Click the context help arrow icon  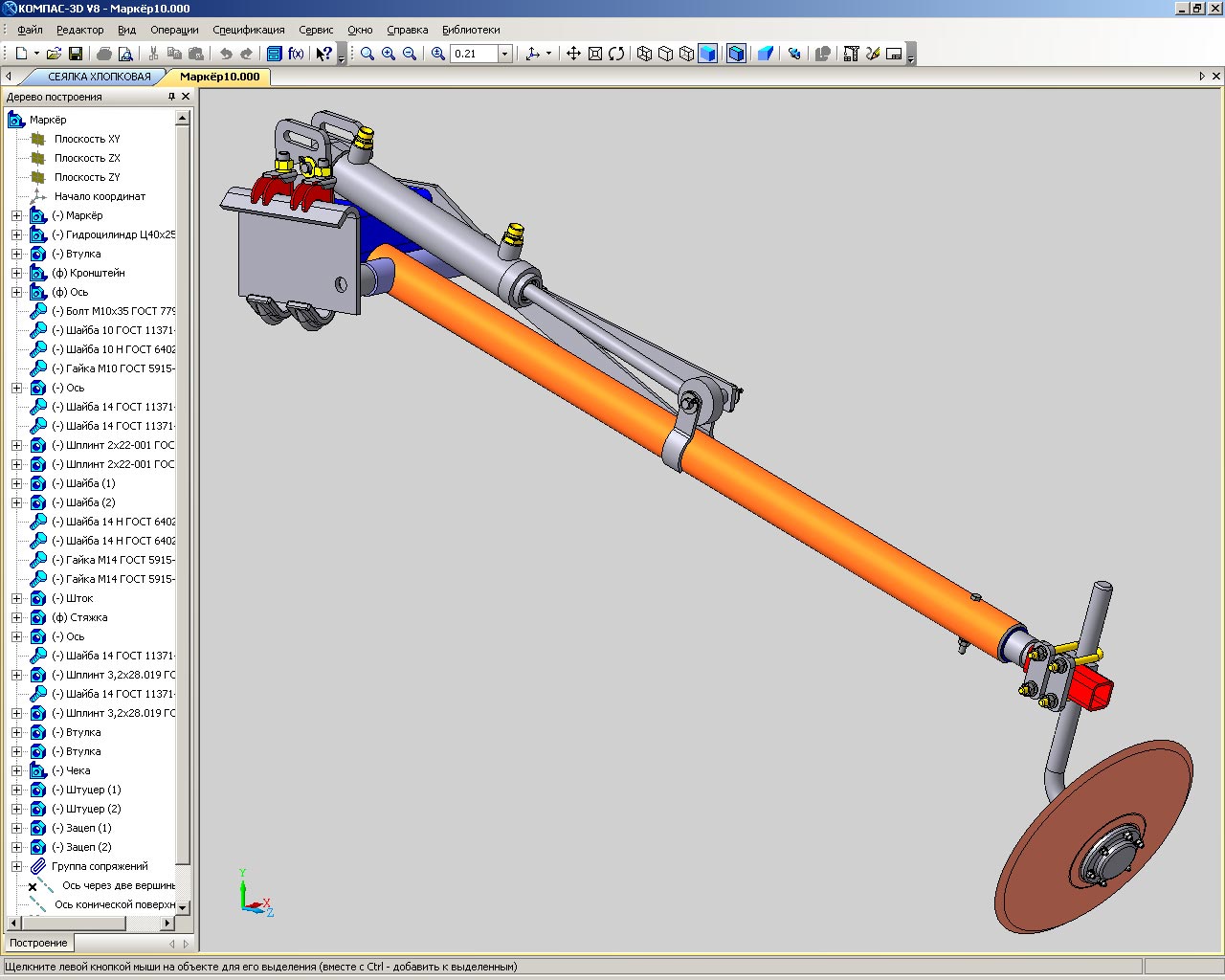324,54
